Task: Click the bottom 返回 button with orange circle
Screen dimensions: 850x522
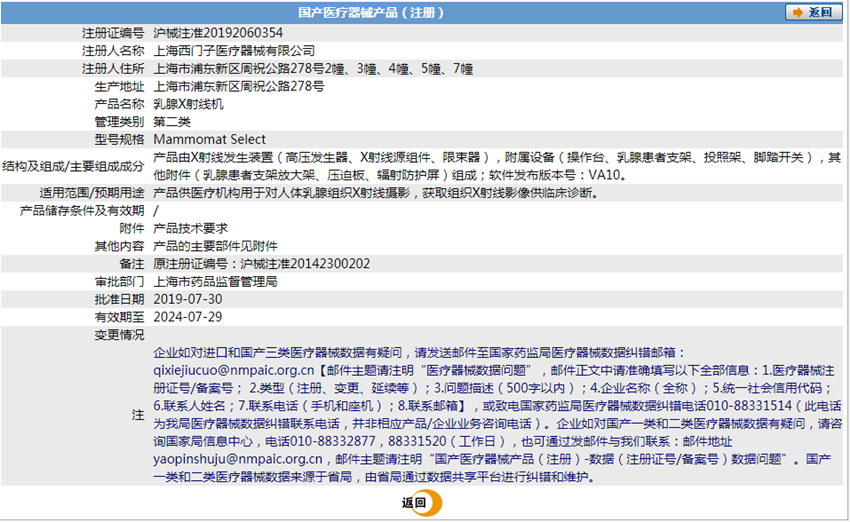Action: (x=421, y=503)
